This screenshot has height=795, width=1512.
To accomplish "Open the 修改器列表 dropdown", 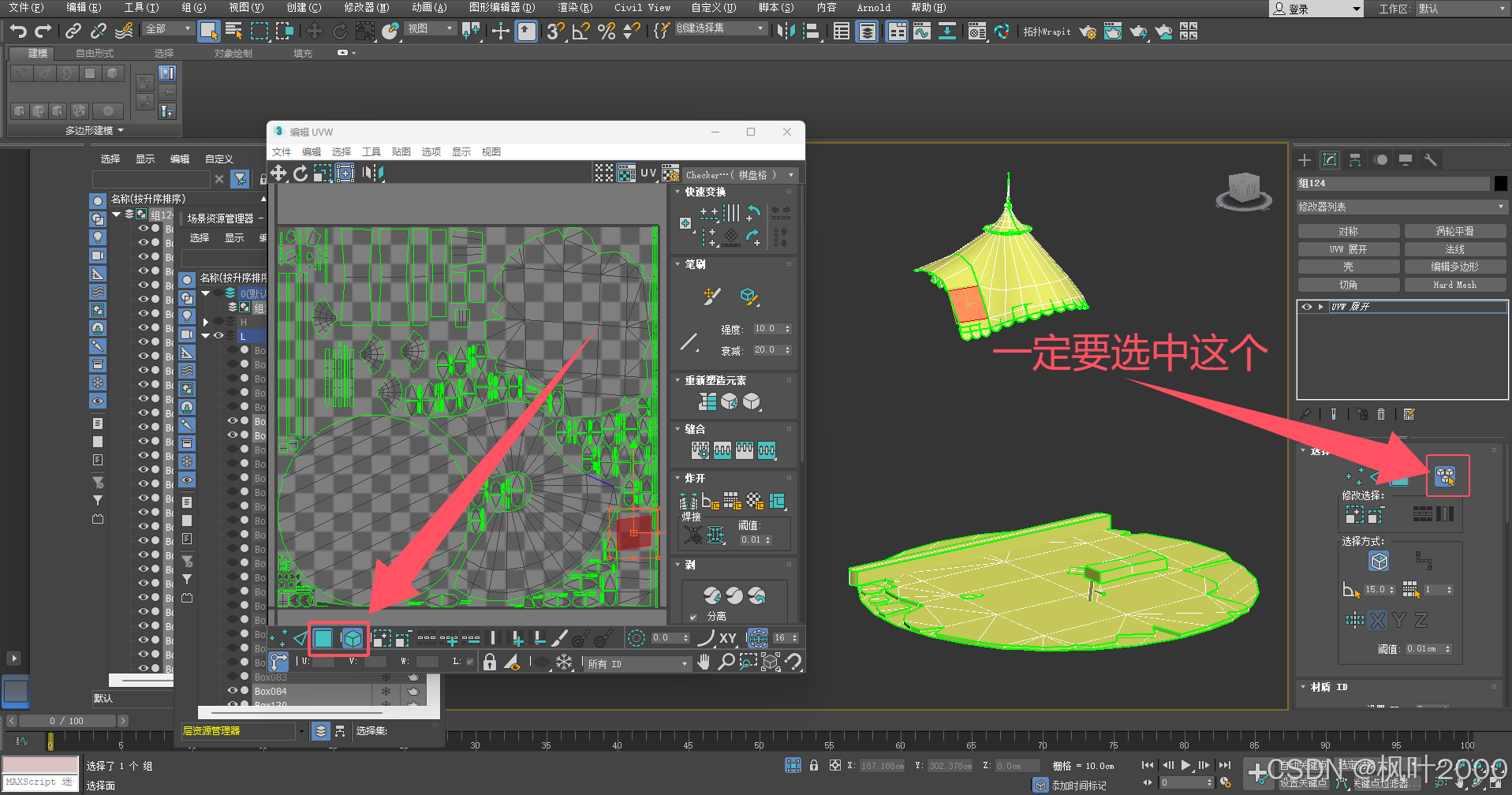I will (1402, 207).
